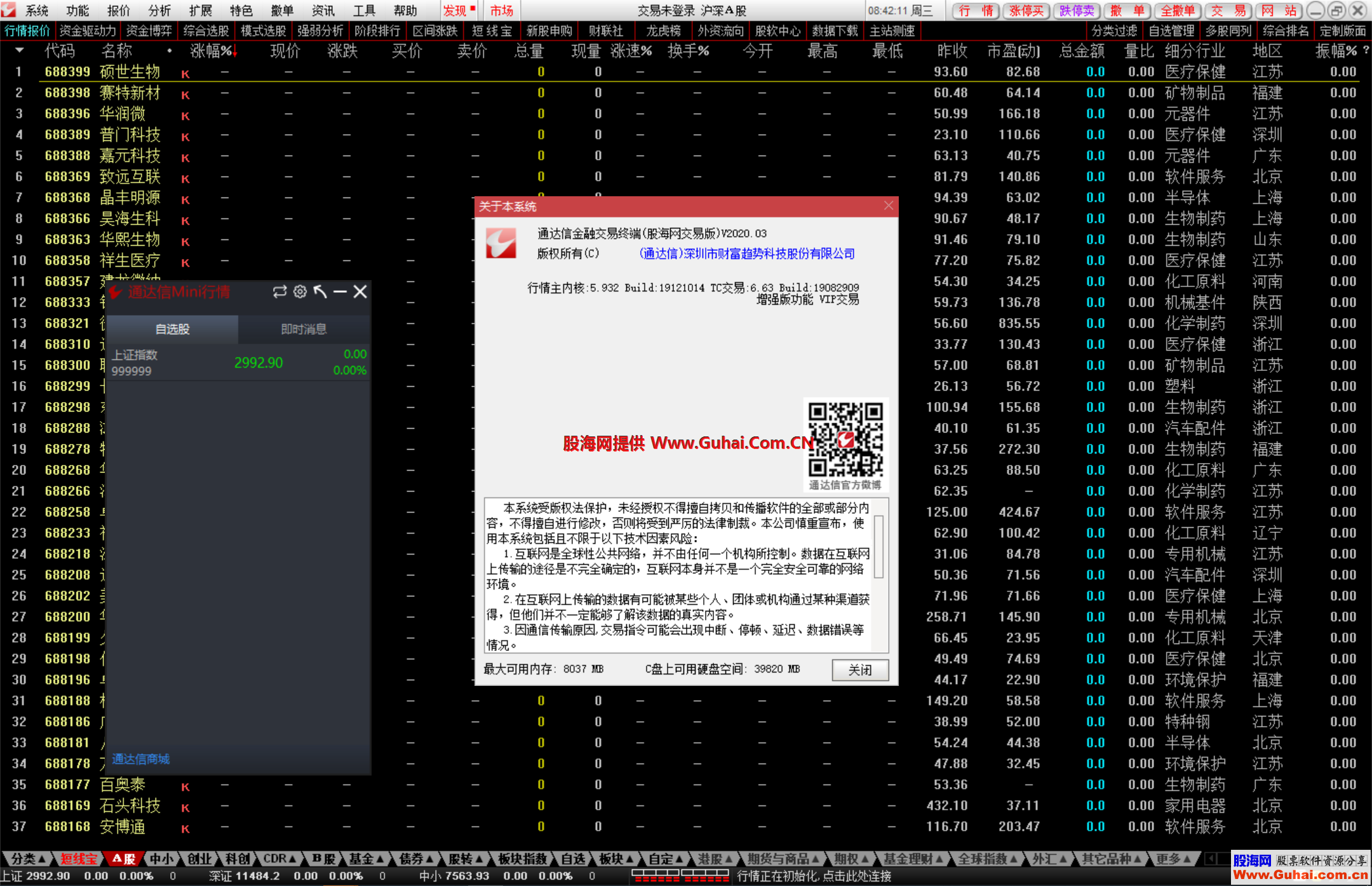Screen dimensions: 1372x886
Task: Click the switch/swap icon in Mini行情 panel
Action: pos(279,292)
